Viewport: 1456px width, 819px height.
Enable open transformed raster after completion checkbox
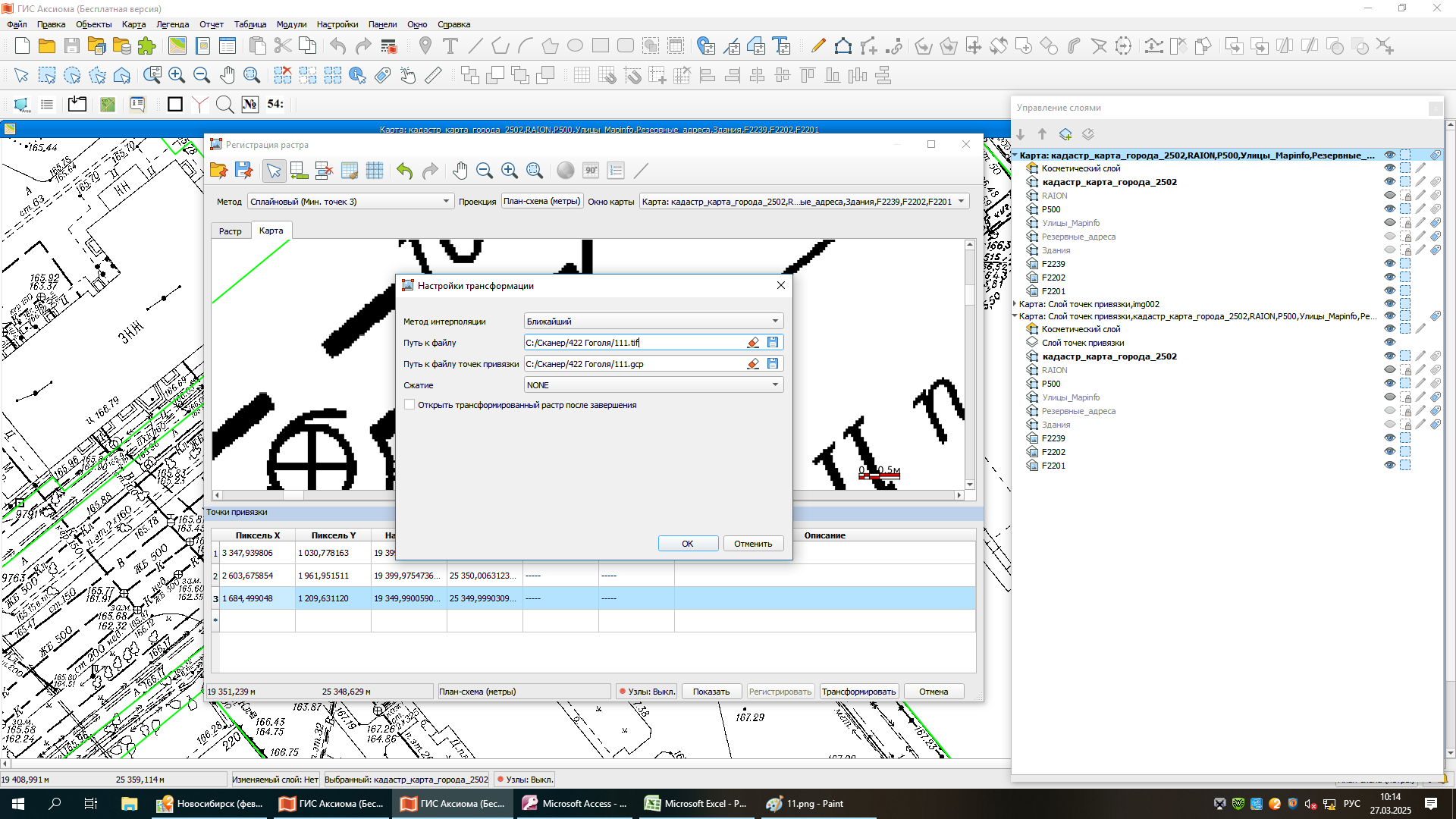(x=410, y=405)
